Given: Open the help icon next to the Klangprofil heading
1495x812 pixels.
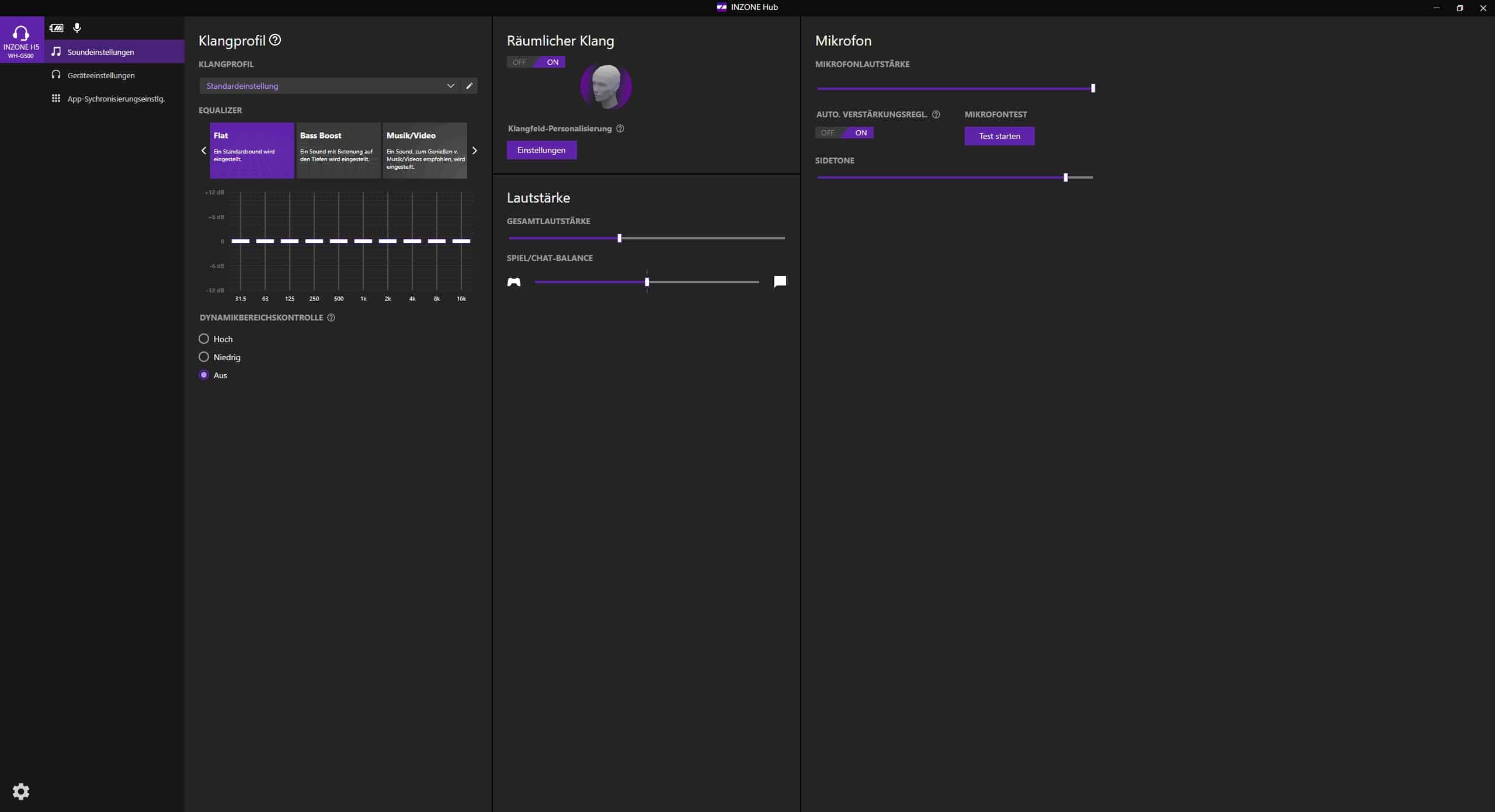Looking at the screenshot, I should click(275, 40).
